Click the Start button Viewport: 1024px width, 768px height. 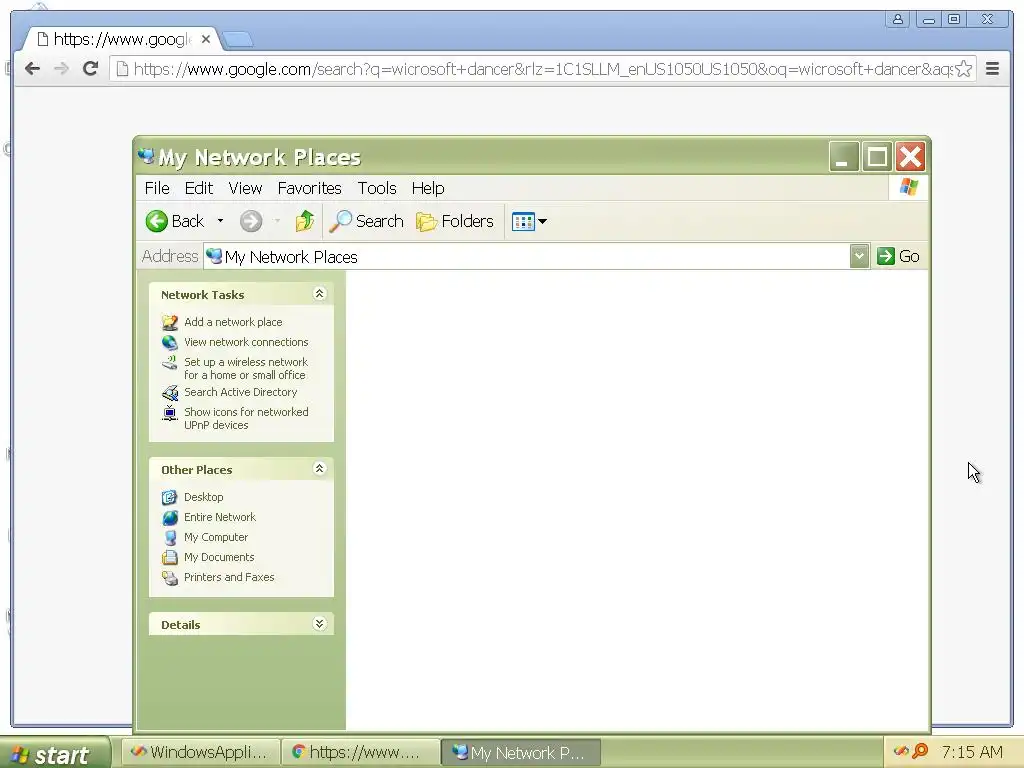[x=54, y=754]
